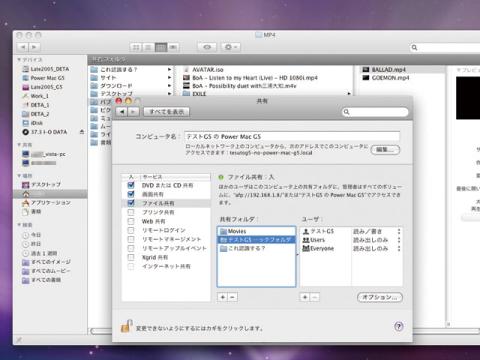Enable リモートマネージメント checkbox

tap(131, 239)
